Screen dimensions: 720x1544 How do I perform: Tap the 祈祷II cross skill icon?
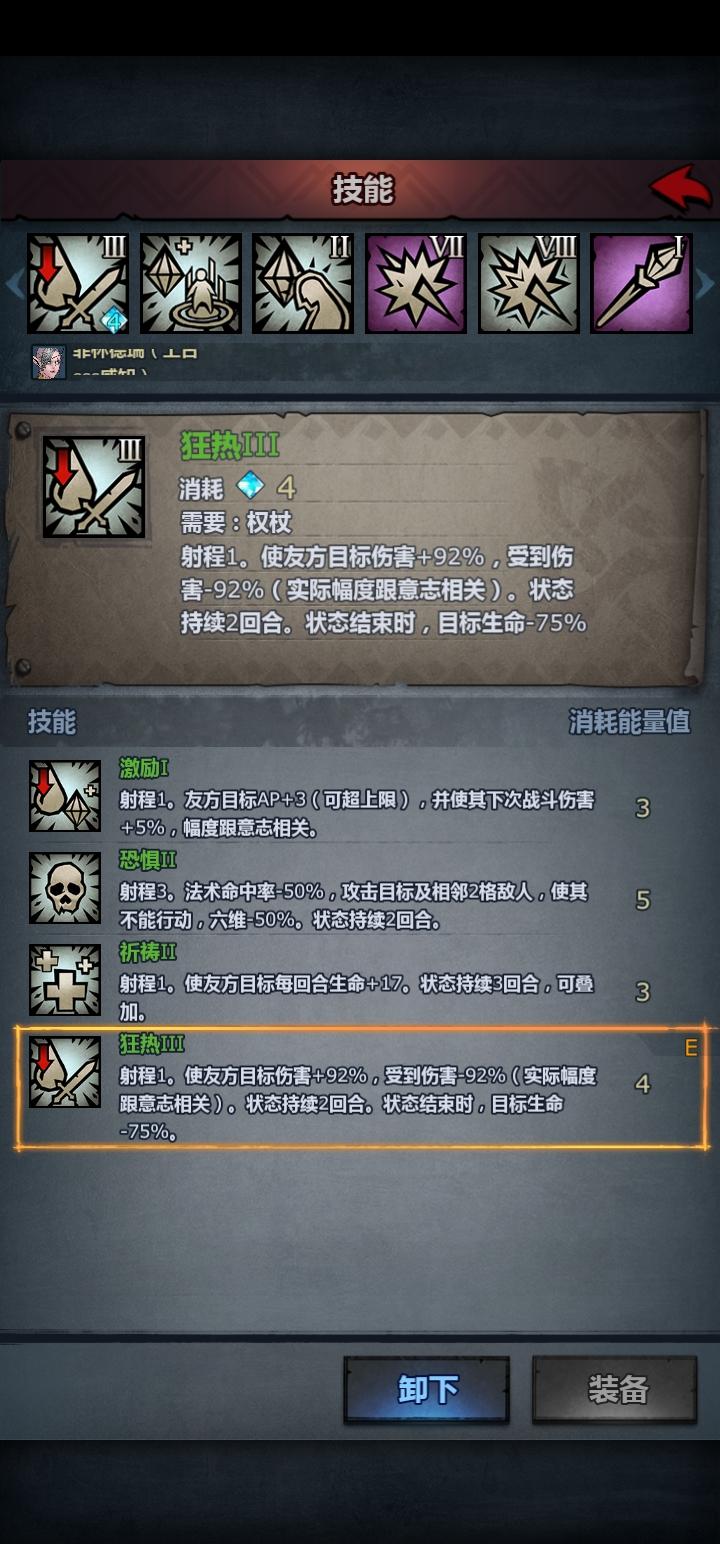pyautogui.click(x=65, y=980)
